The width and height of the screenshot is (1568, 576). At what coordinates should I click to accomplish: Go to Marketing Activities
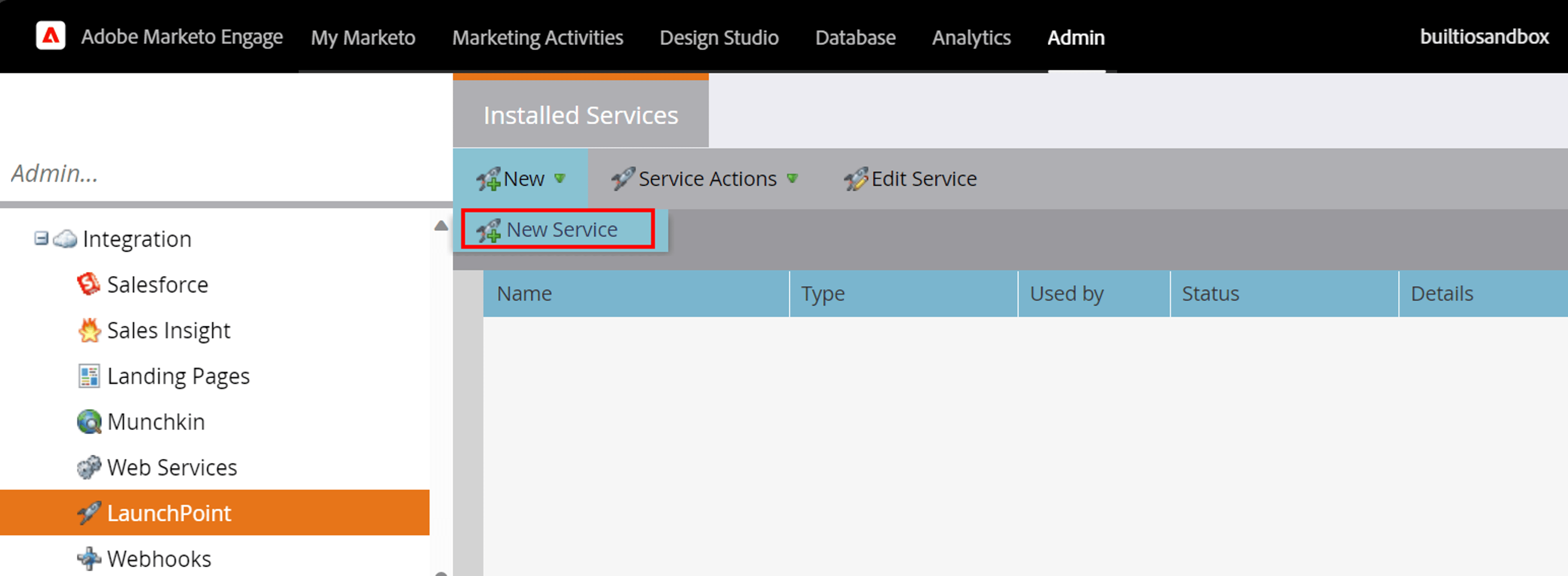click(537, 37)
